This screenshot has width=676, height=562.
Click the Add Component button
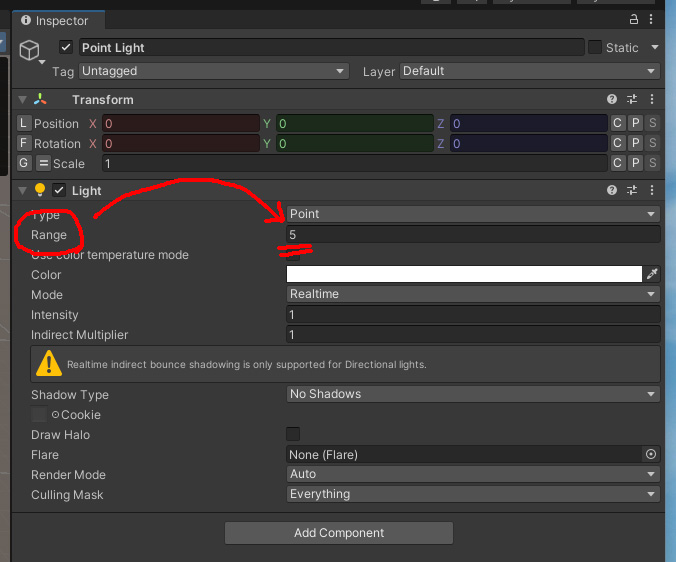pyautogui.click(x=338, y=533)
